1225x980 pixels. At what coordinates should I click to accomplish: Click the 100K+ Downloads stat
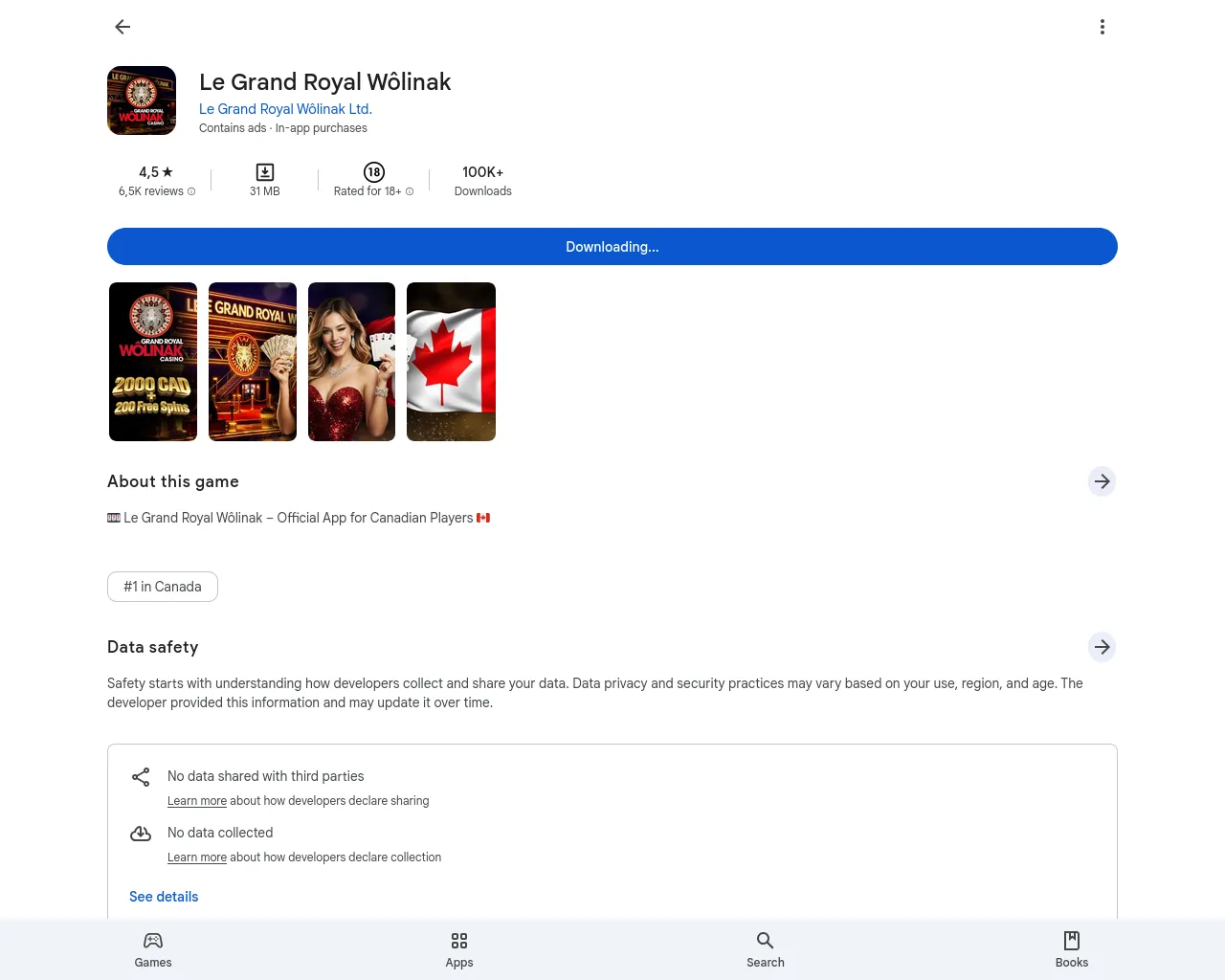click(483, 181)
